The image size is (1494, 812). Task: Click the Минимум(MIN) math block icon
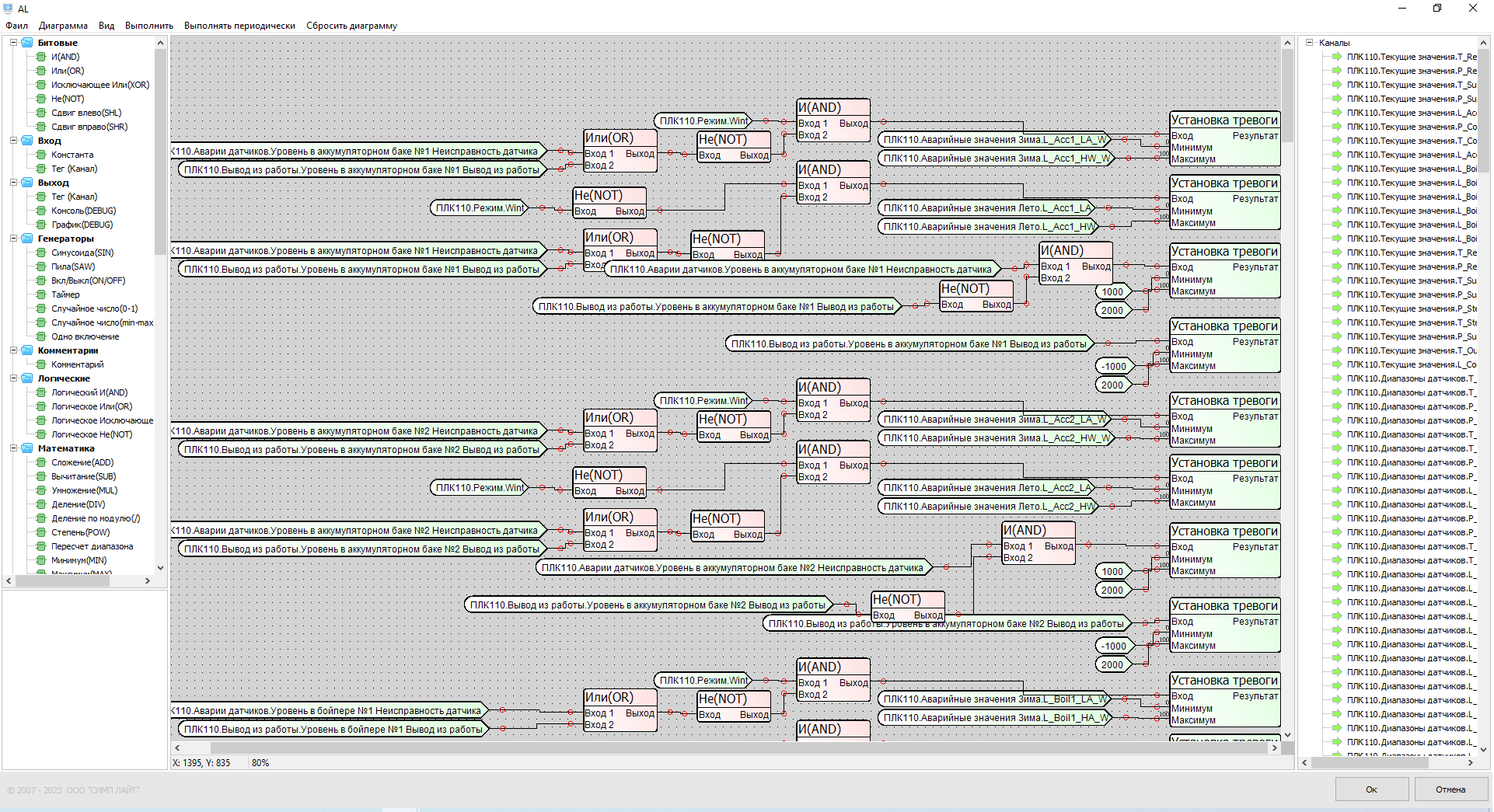coord(41,560)
